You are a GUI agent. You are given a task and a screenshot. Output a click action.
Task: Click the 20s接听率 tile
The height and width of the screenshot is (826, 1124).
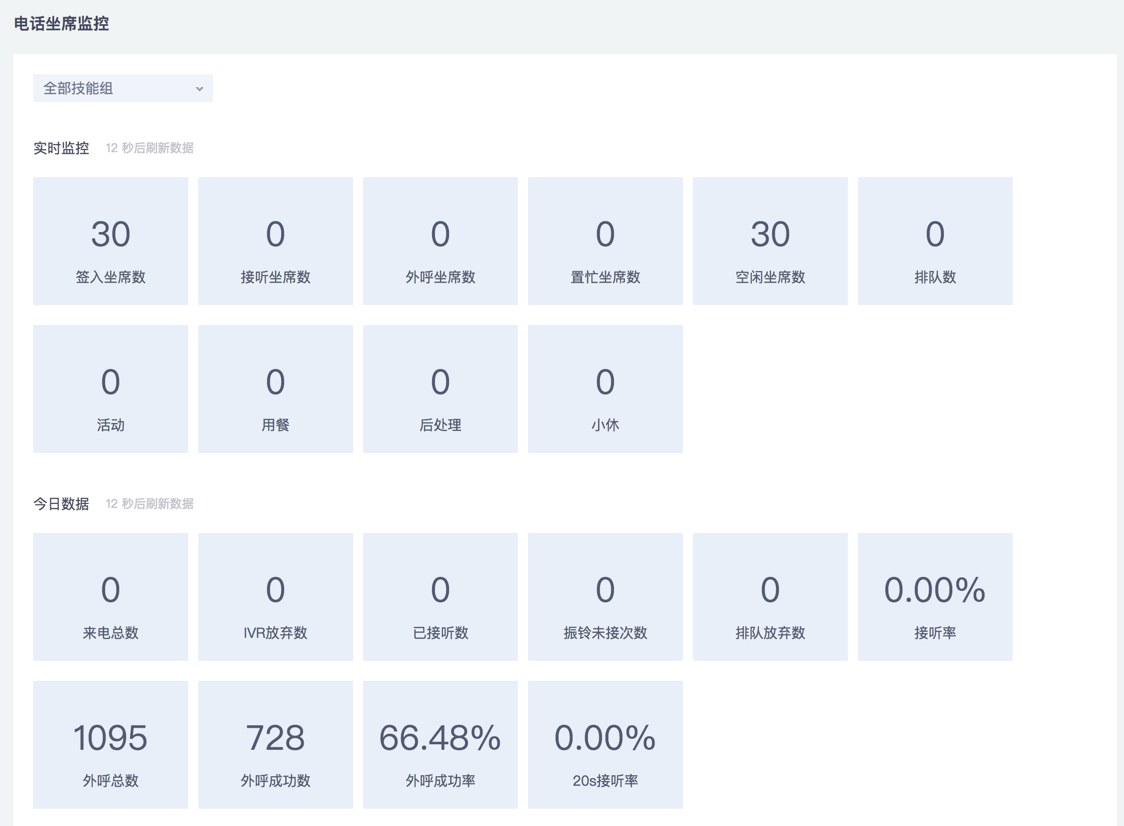pos(605,745)
